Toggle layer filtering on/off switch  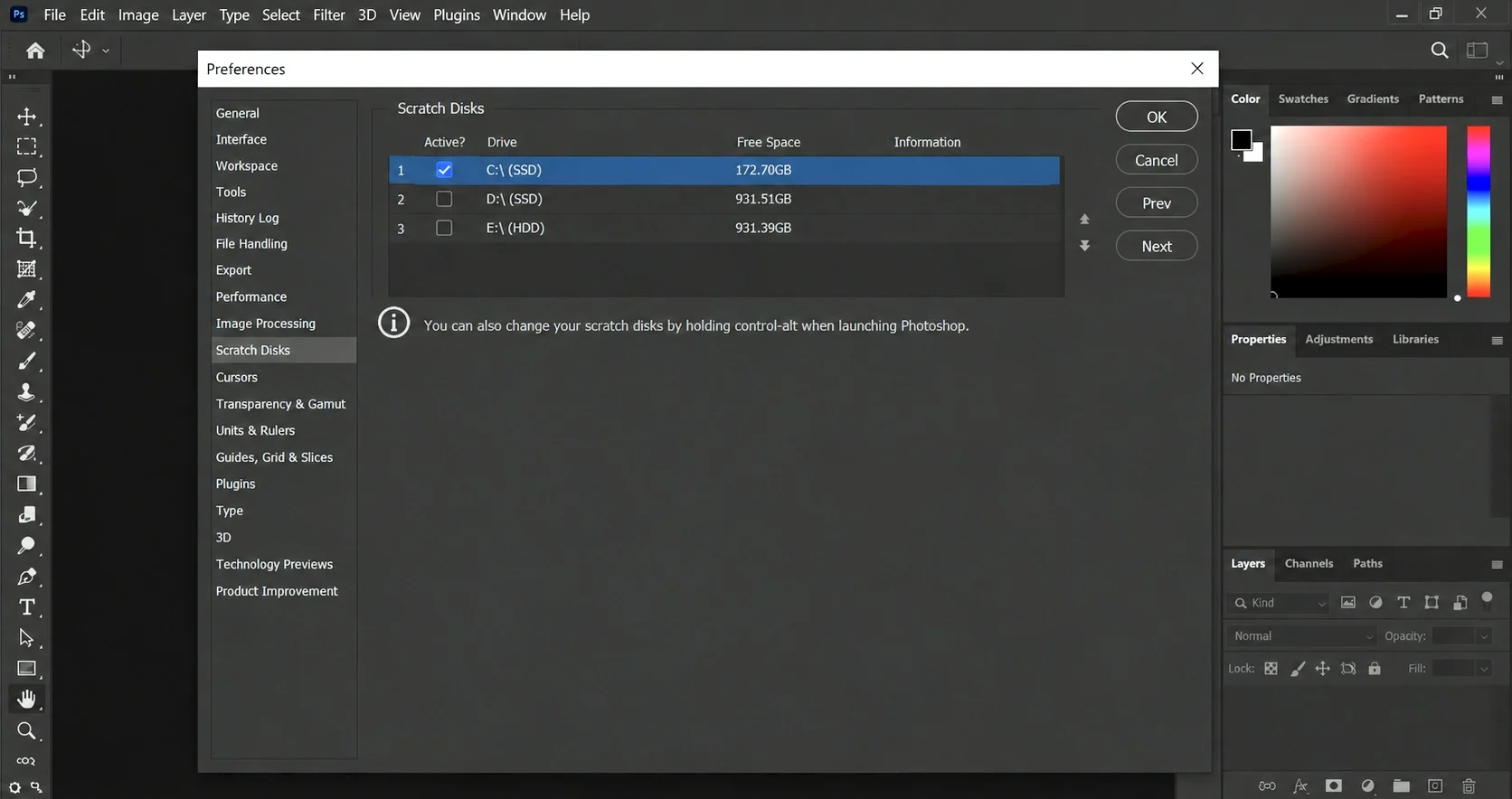click(1487, 600)
